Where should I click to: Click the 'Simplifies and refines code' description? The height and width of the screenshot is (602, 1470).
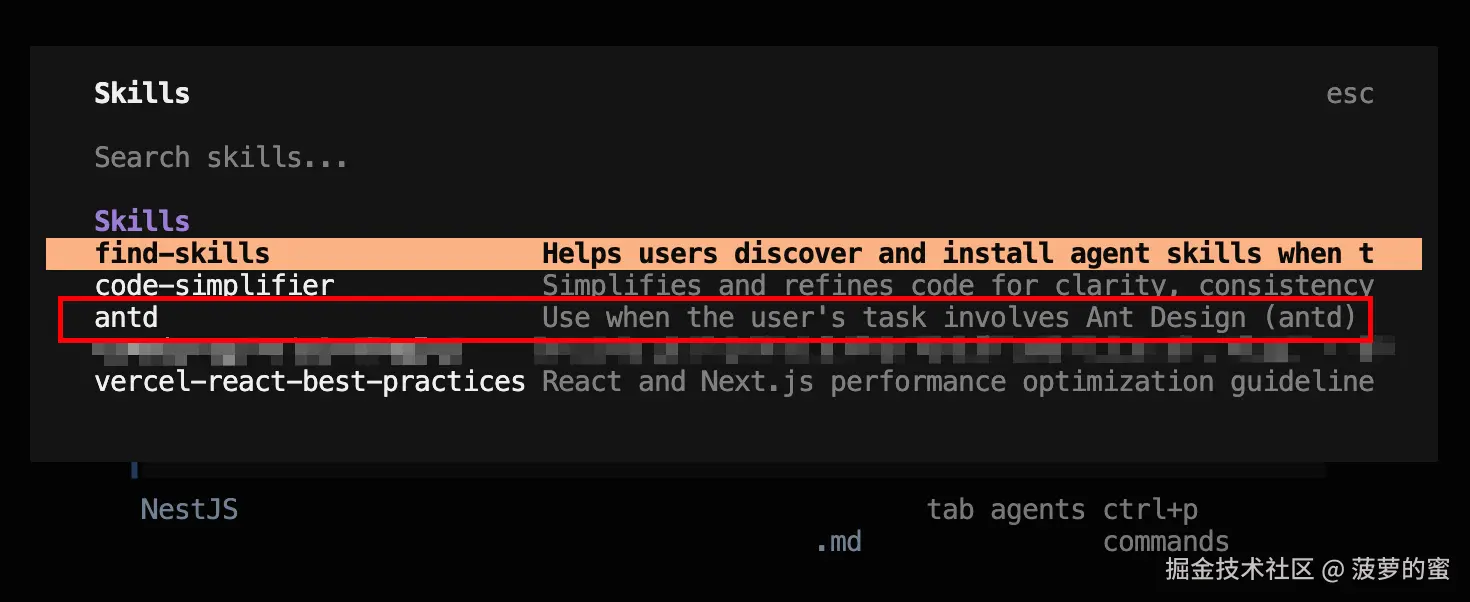point(957,286)
